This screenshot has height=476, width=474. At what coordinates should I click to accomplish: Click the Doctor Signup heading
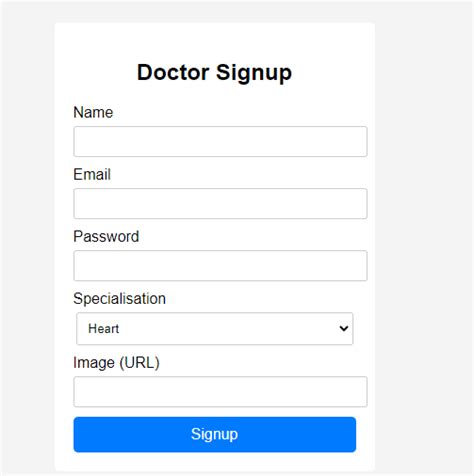[x=214, y=72]
